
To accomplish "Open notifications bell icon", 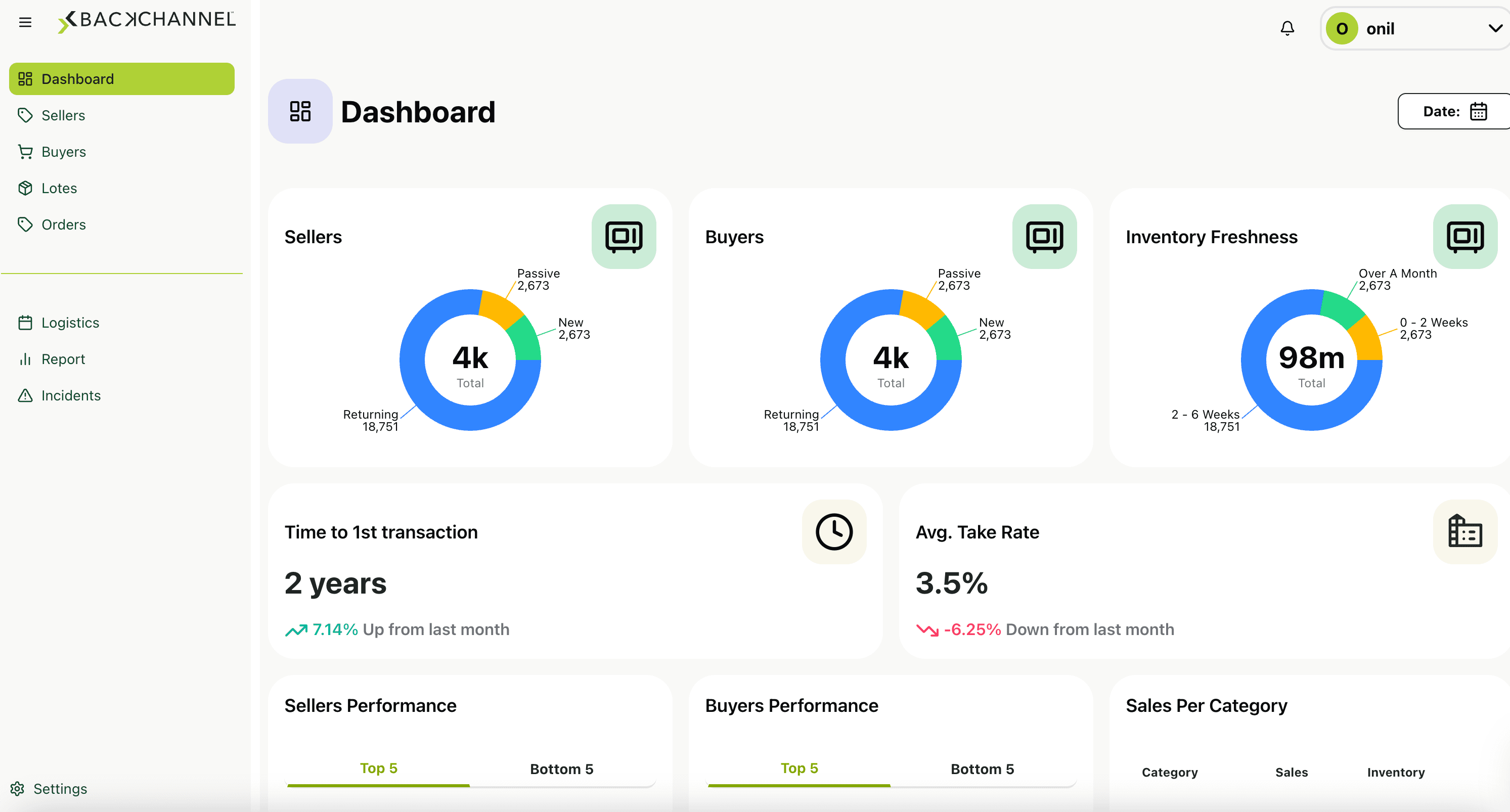I will 1286,28.
